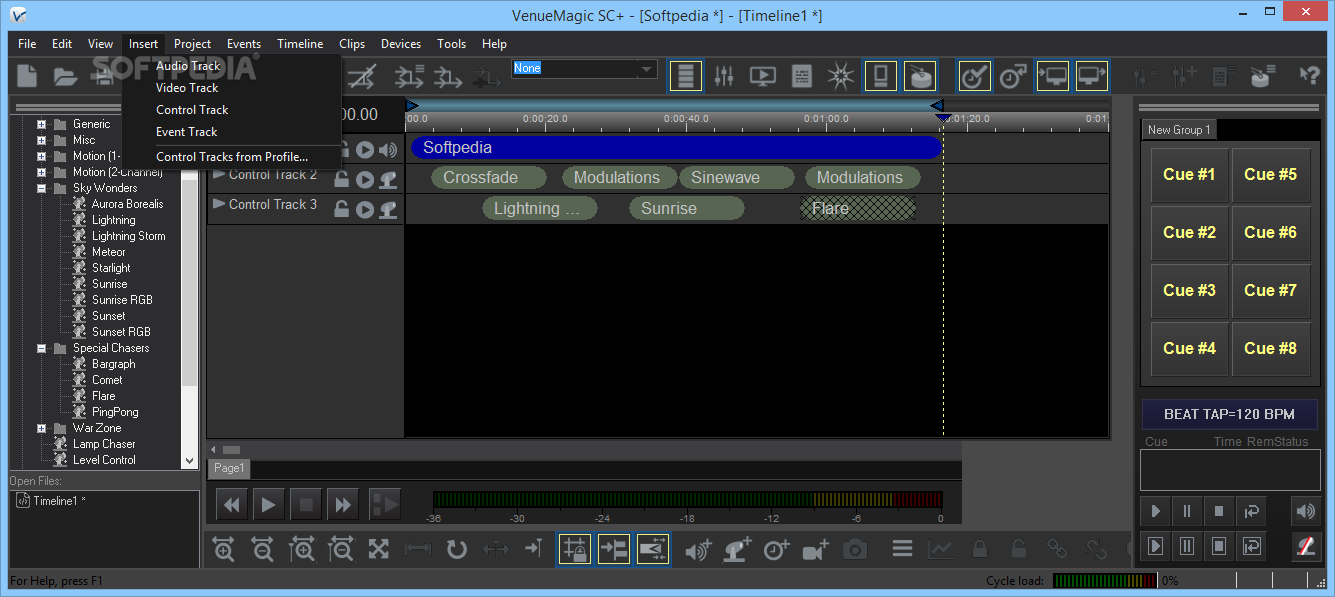
Task: Click the circular refresh loop icon
Action: tap(457, 549)
